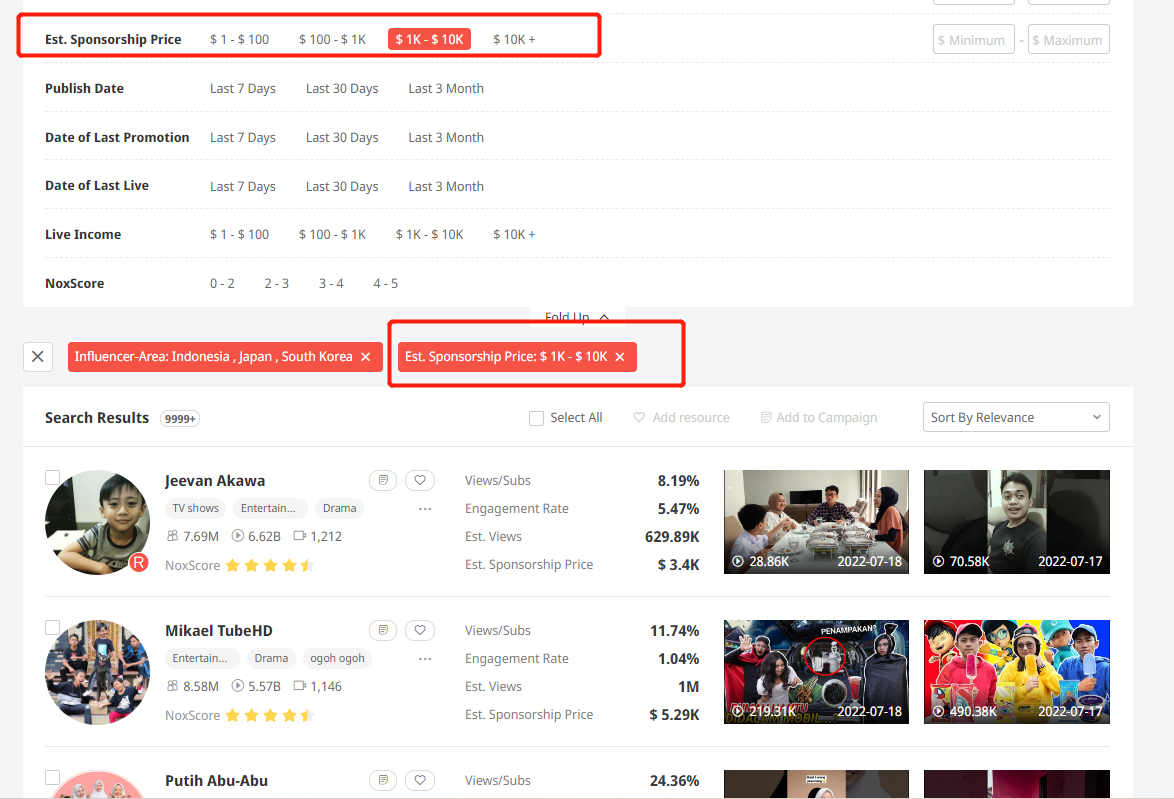Open Jeevan Akawa video dated 2022-07-18
This screenshot has width=1174, height=799.
tap(816, 522)
